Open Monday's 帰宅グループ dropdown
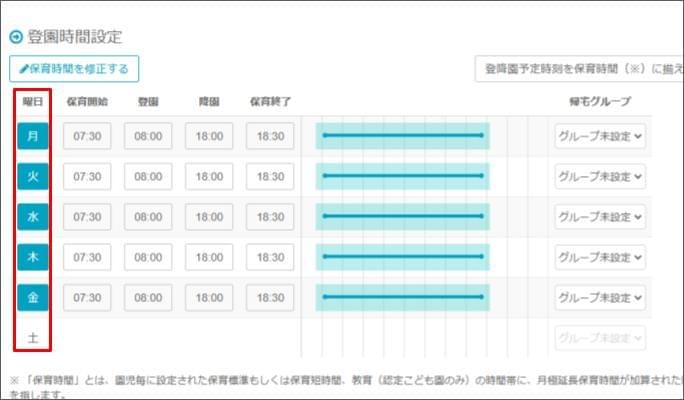684x400 pixels. click(x=600, y=136)
